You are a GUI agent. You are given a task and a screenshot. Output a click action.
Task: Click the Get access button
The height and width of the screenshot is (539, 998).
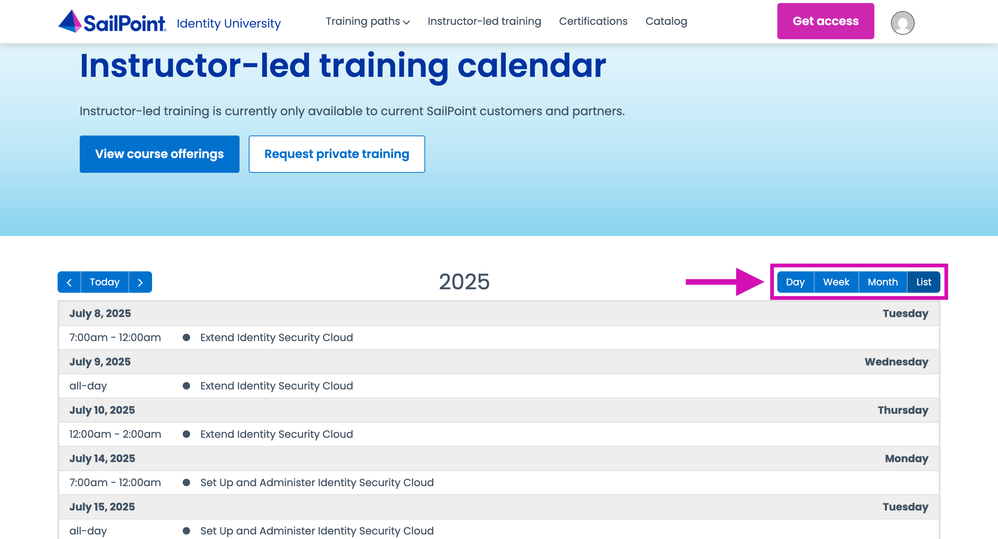pos(825,21)
